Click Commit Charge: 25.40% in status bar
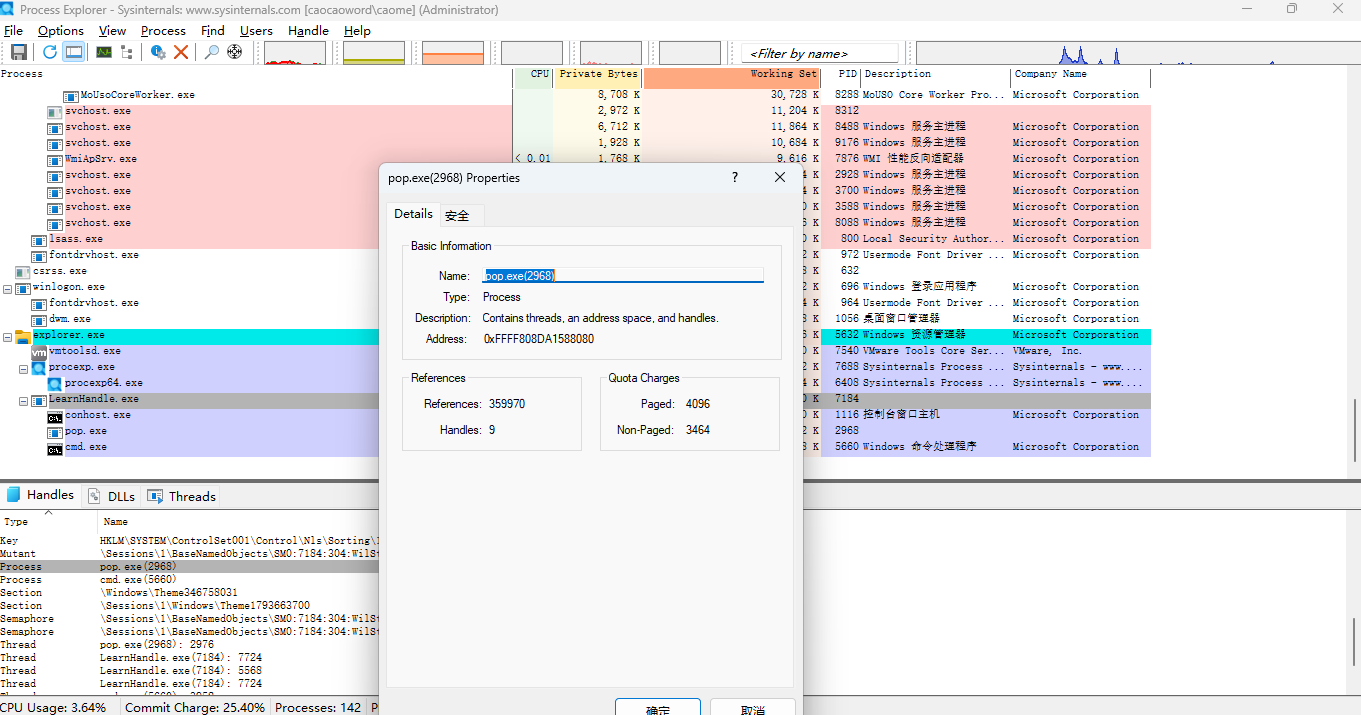The image size is (1361, 715). tap(195, 707)
